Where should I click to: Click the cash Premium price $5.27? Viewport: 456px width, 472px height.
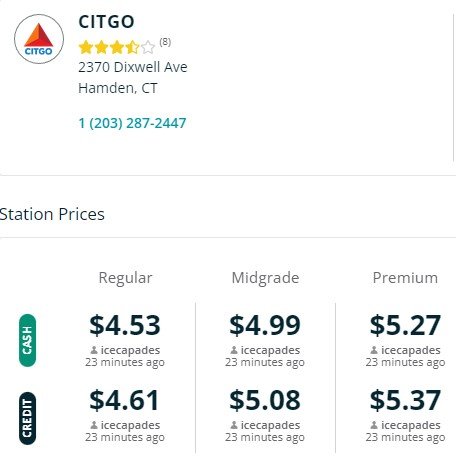pos(405,325)
